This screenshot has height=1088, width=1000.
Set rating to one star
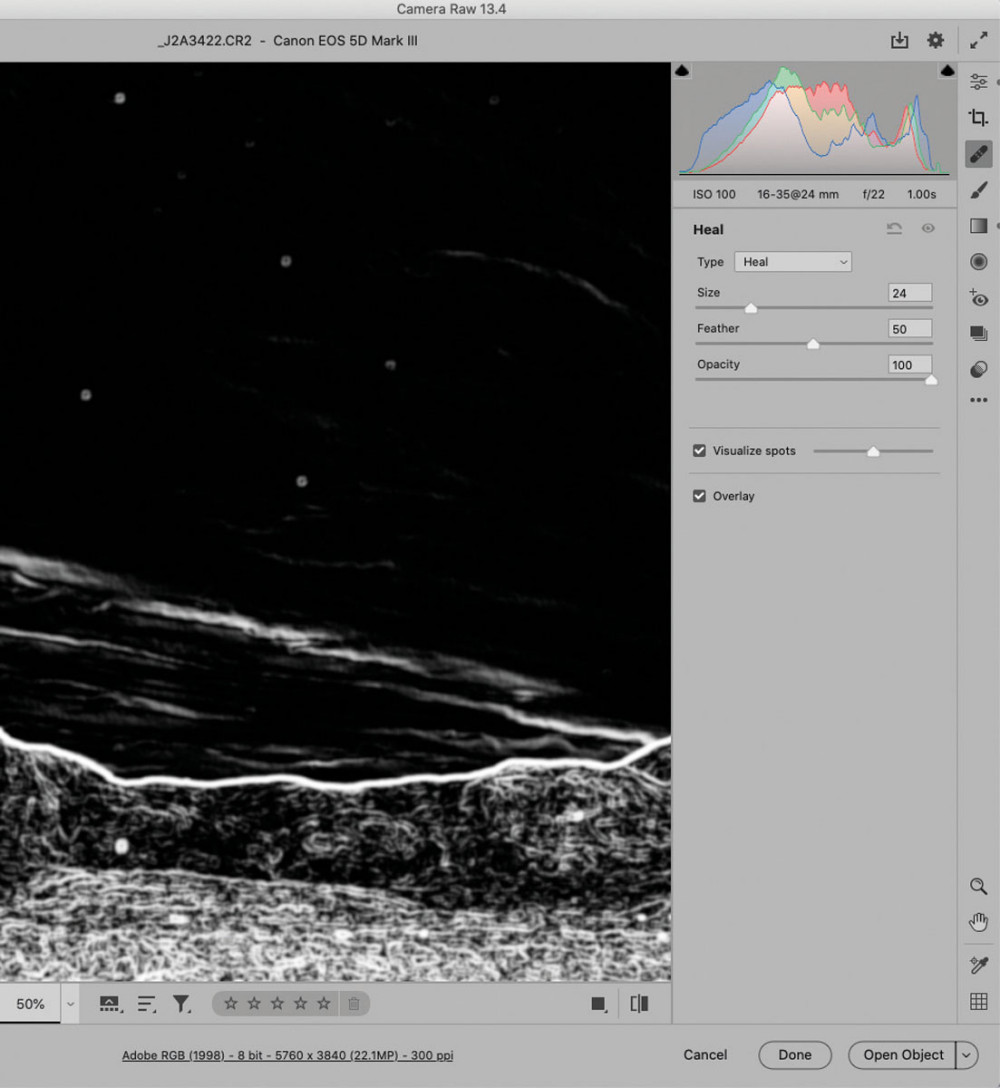[231, 1003]
